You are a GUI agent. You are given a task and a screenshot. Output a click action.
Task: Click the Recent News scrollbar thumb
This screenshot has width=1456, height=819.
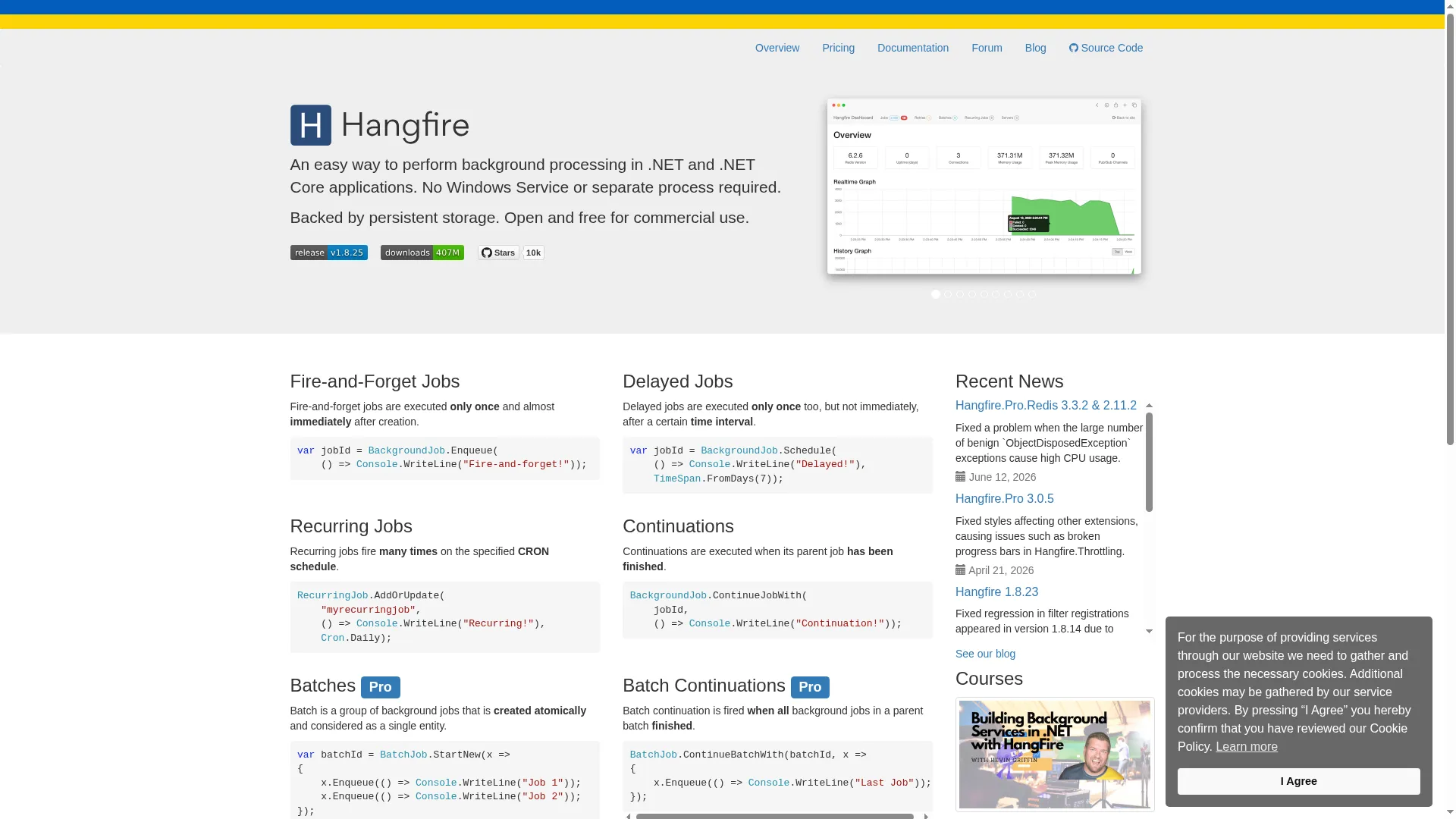(x=1149, y=462)
